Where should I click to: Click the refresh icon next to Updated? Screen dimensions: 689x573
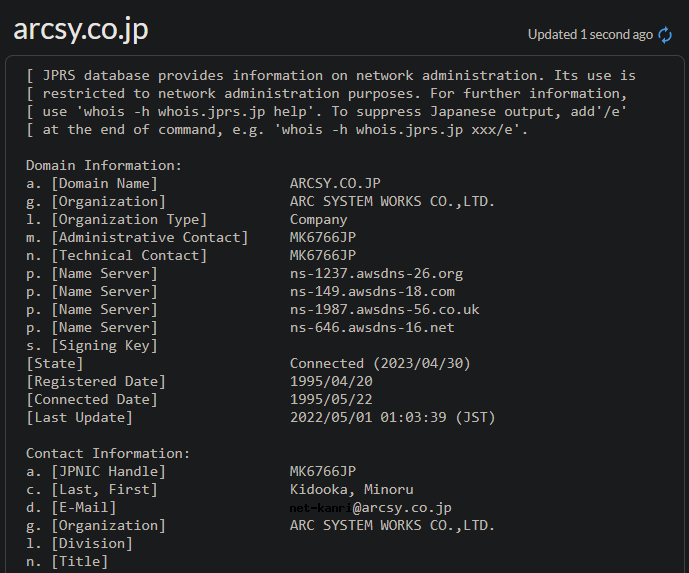(665, 35)
